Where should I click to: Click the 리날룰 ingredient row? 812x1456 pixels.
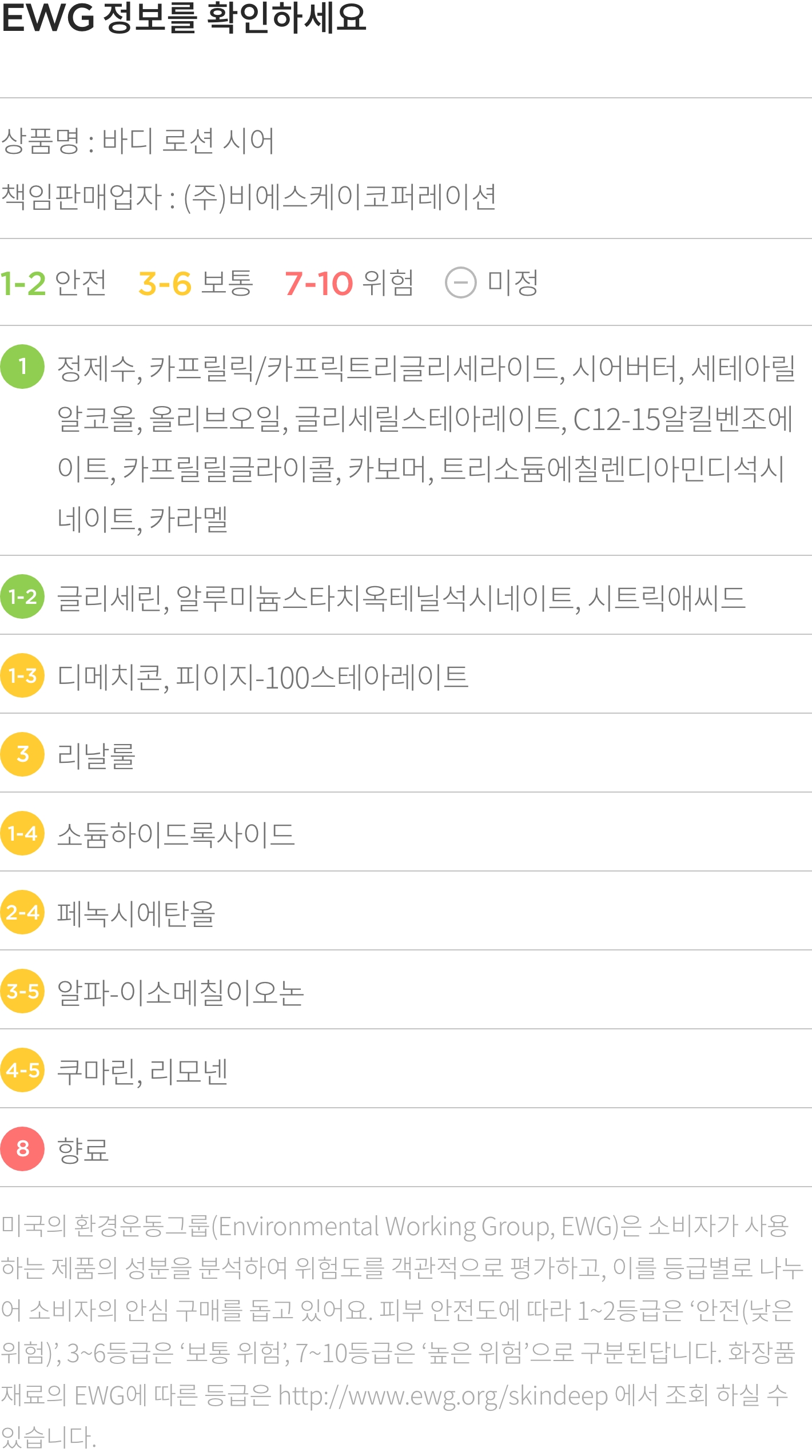(x=406, y=754)
